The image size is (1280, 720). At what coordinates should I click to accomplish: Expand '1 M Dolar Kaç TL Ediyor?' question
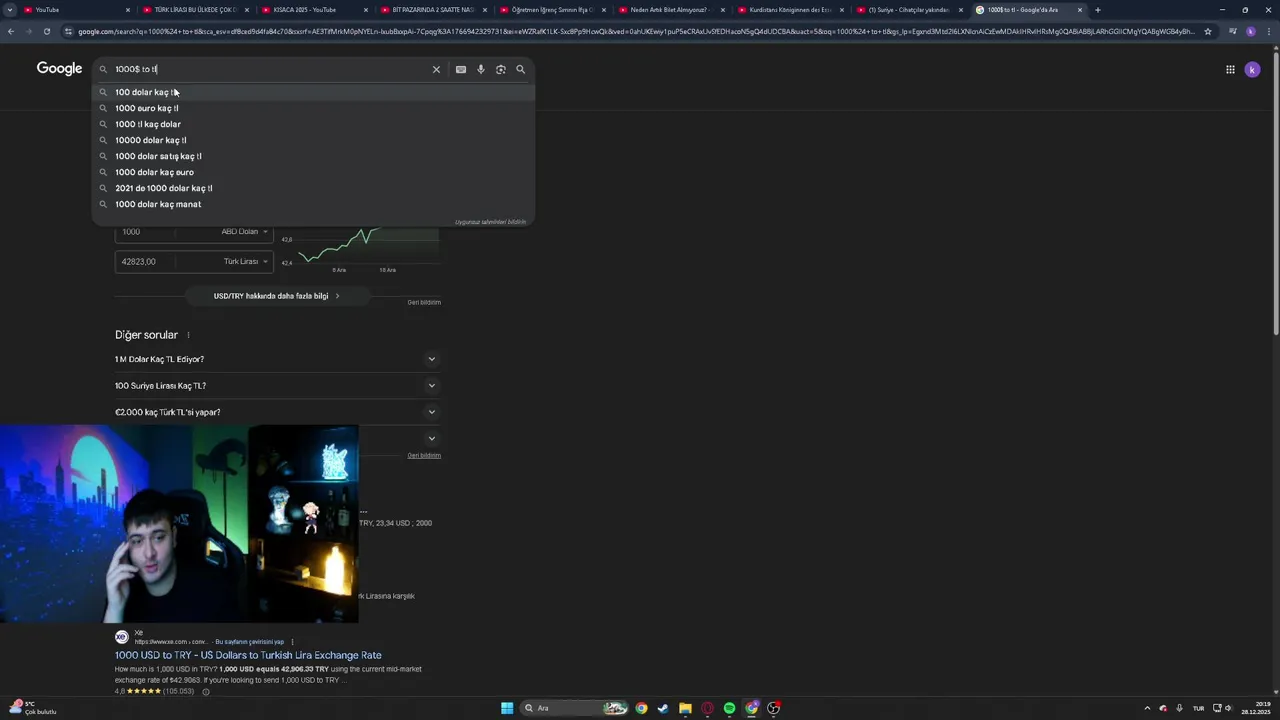[x=277, y=359]
